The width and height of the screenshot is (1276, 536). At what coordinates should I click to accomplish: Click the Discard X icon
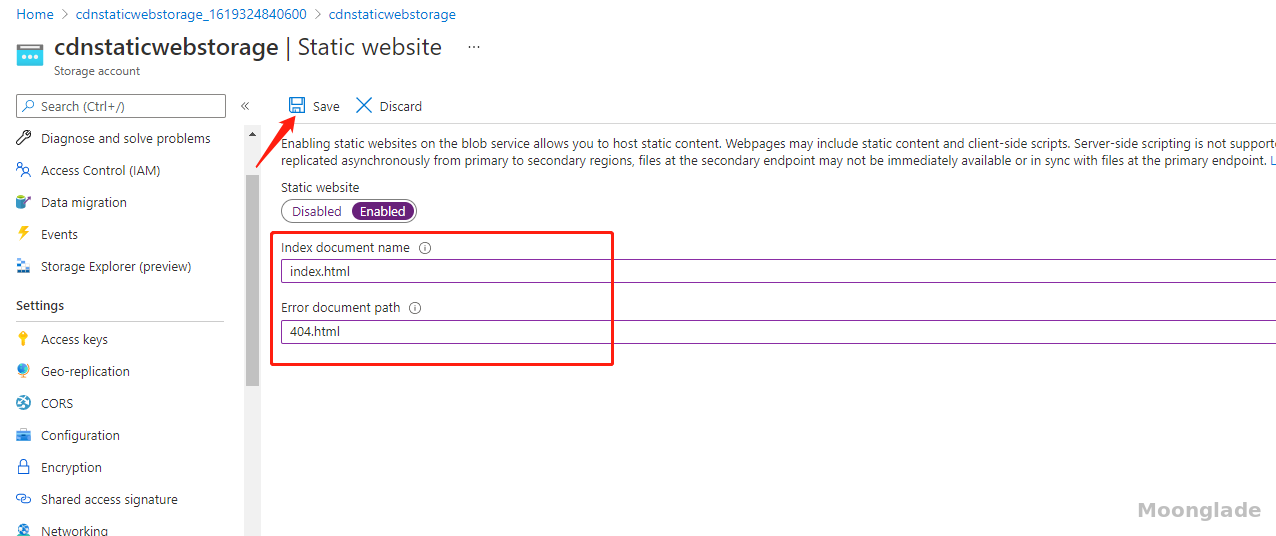click(x=364, y=105)
